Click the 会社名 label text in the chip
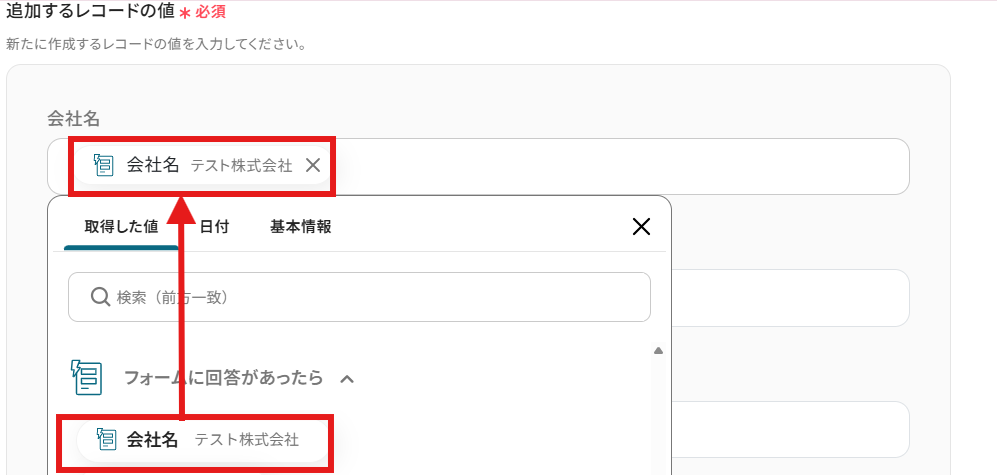Image resolution: width=997 pixels, height=475 pixels. 152,165
